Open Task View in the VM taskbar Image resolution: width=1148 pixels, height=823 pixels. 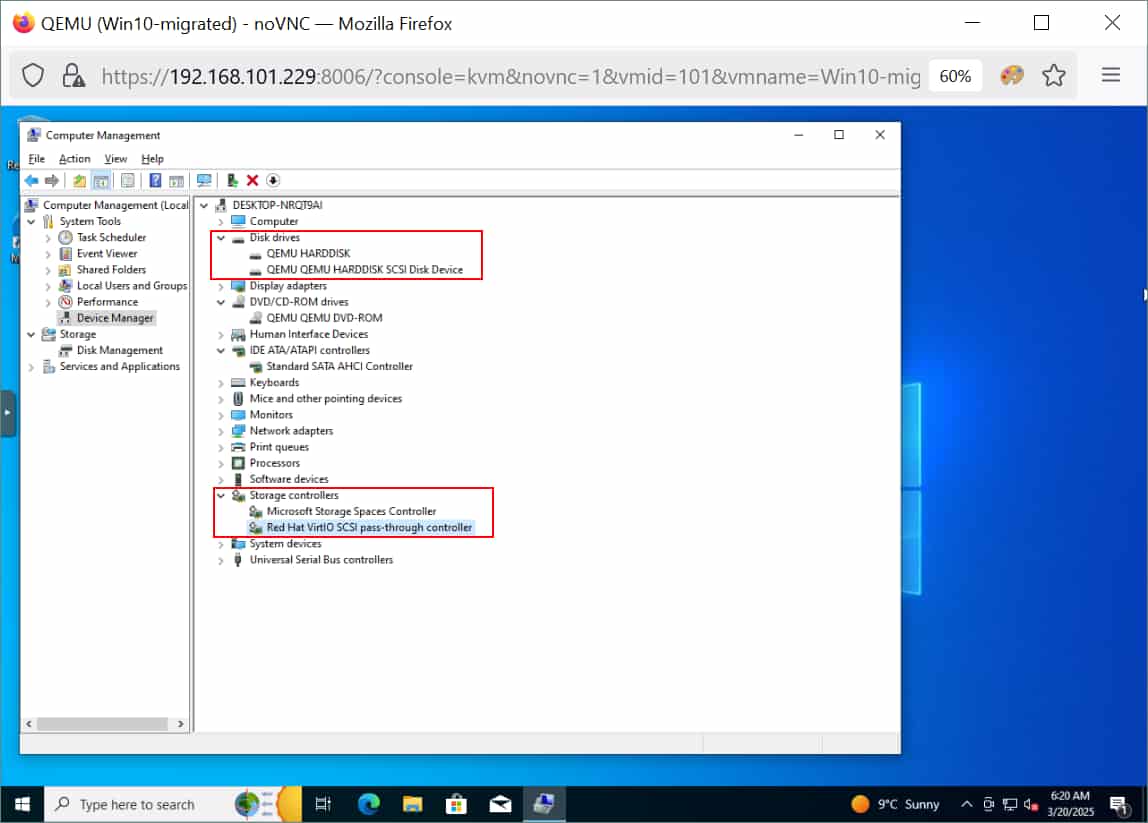tap(323, 805)
